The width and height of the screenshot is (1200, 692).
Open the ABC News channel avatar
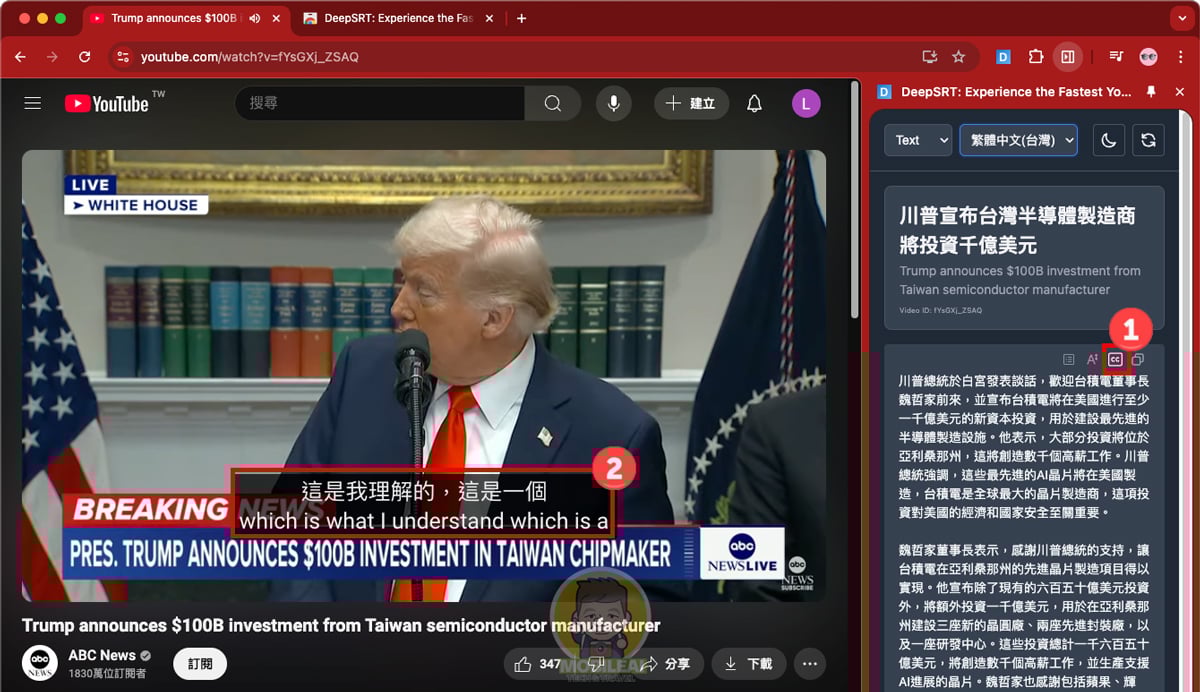coord(40,663)
